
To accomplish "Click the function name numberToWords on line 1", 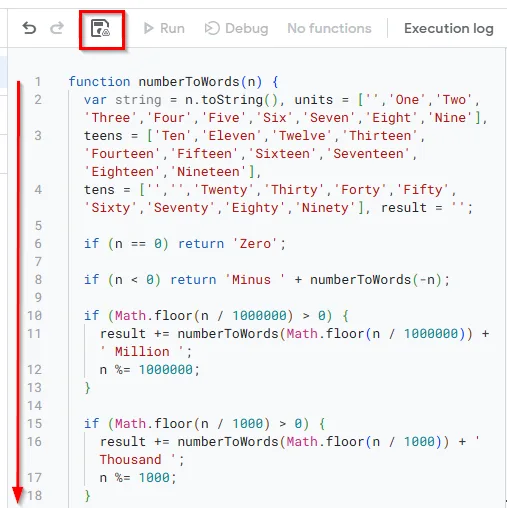I will coord(189,82).
